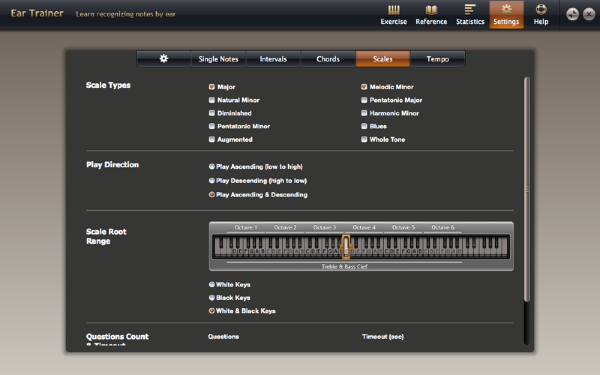Switch to the Tempo tab
This screenshot has width=600, height=375.
438,59
